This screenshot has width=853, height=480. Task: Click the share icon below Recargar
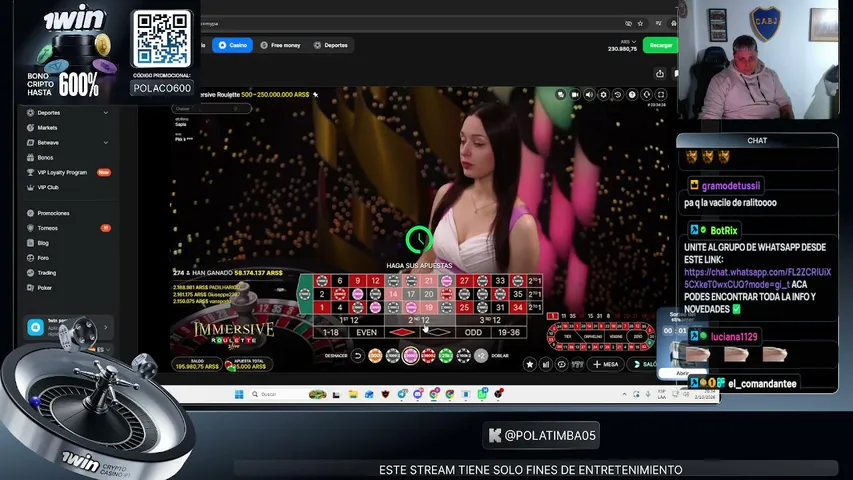[660, 73]
